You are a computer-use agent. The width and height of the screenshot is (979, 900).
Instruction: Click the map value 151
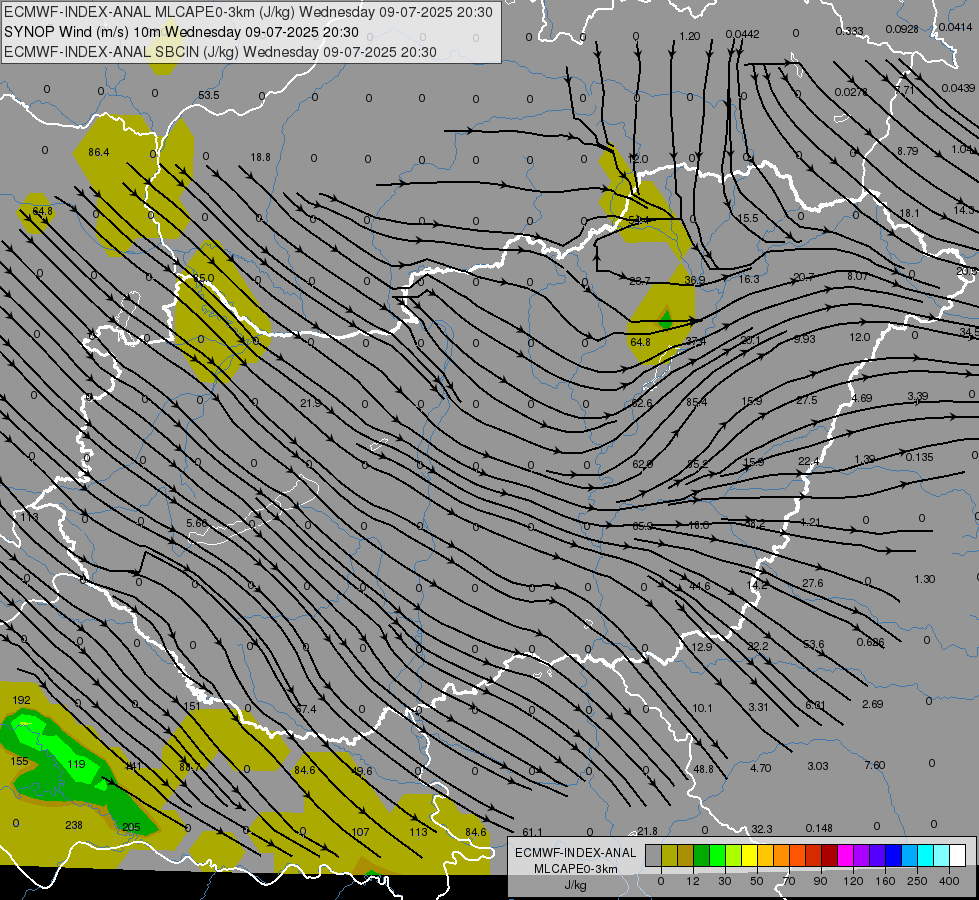192,706
